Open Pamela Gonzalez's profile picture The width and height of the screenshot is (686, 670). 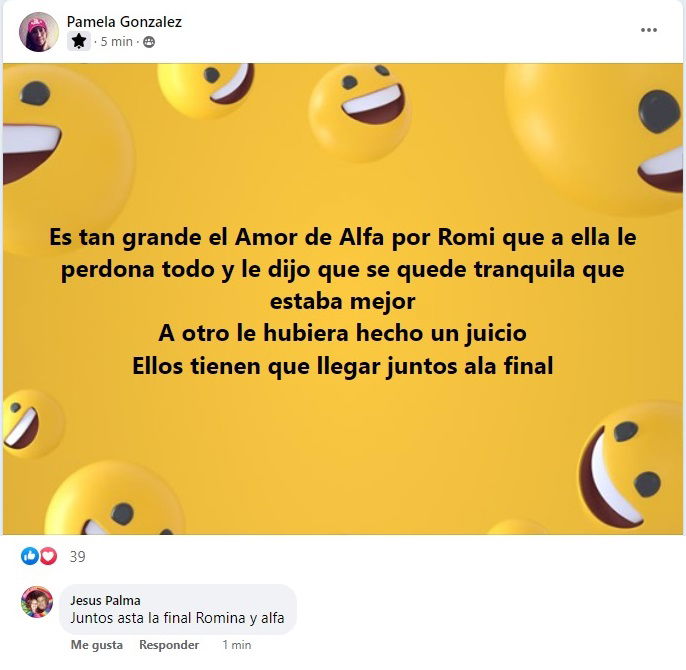38,32
